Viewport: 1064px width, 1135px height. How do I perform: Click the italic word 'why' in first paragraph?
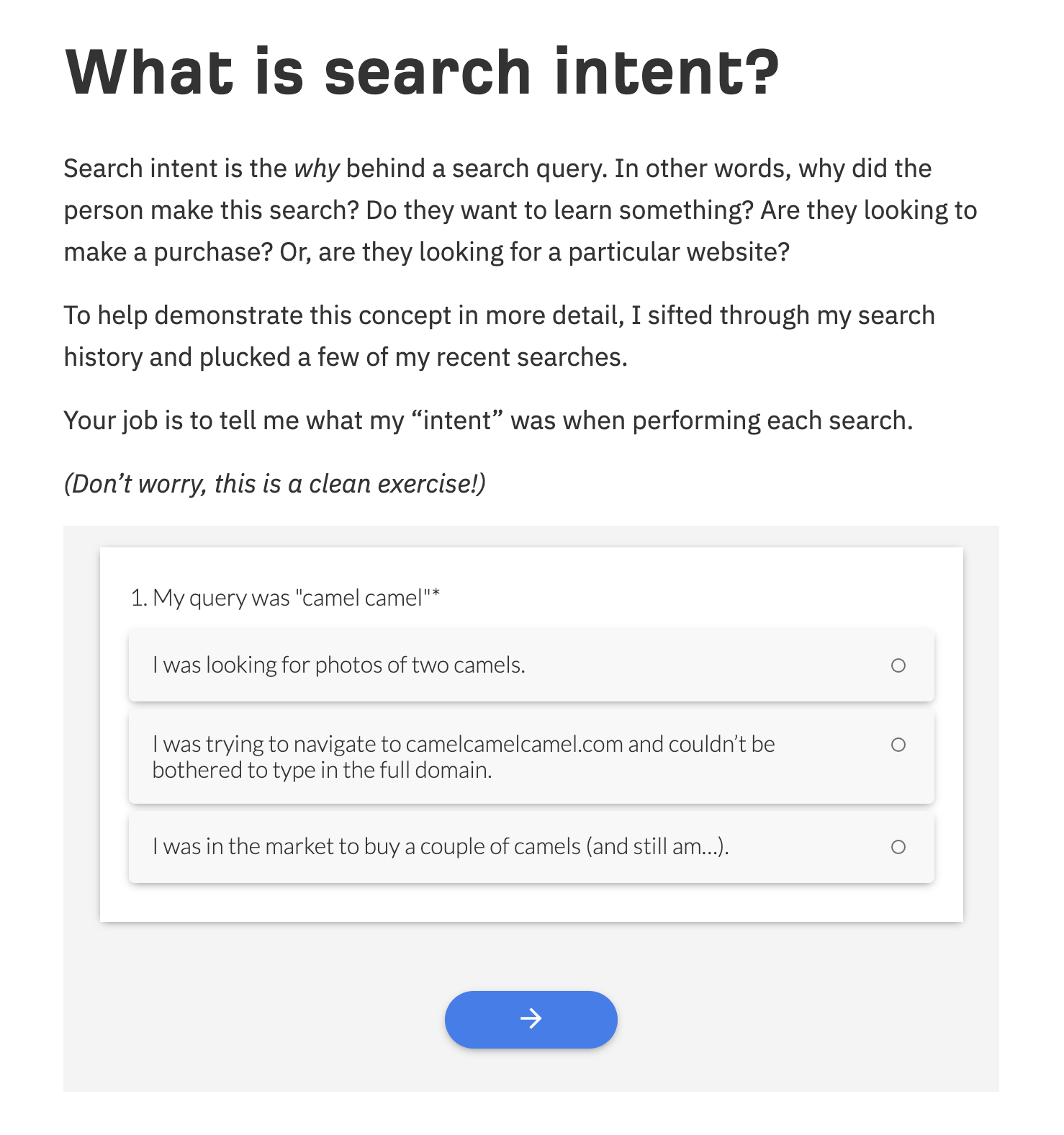click(317, 169)
